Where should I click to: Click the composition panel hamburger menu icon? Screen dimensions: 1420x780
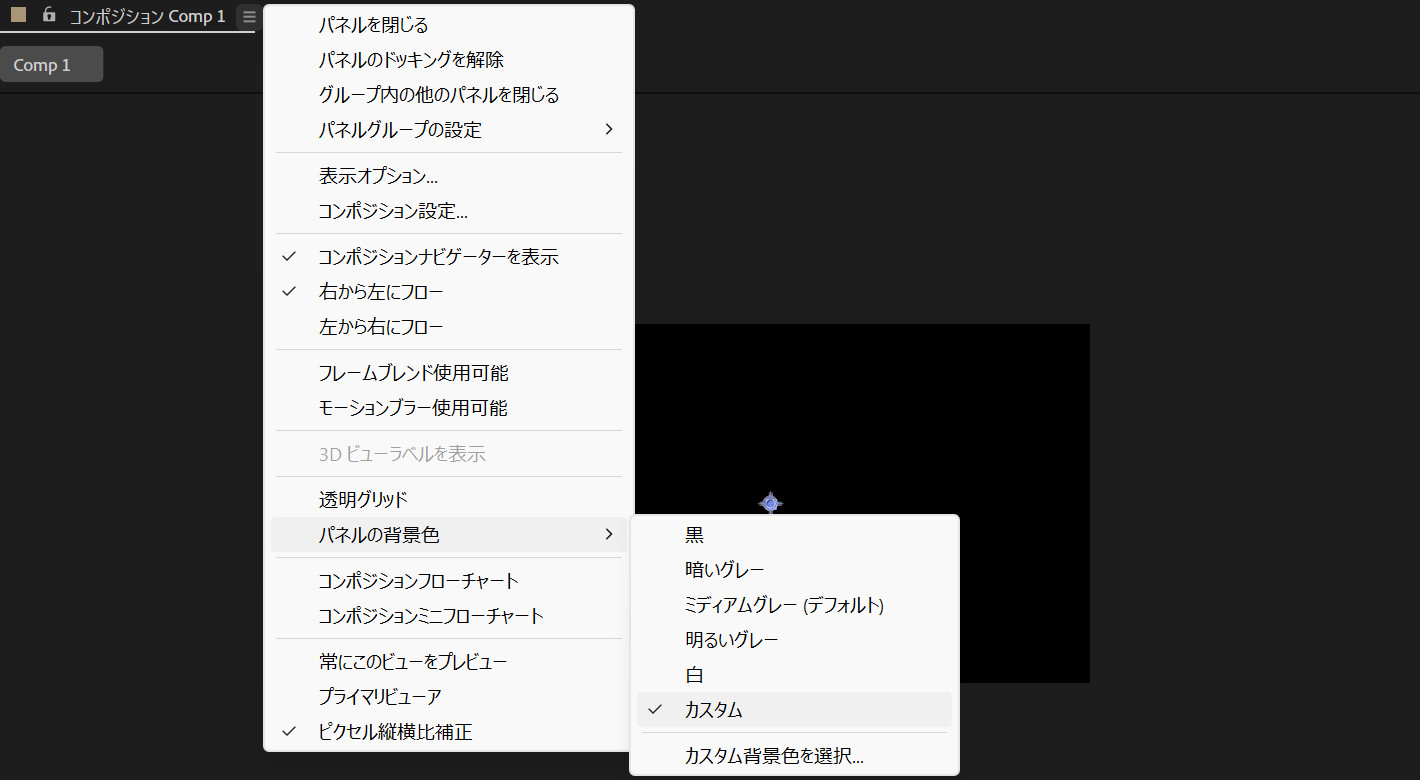pyautogui.click(x=249, y=16)
